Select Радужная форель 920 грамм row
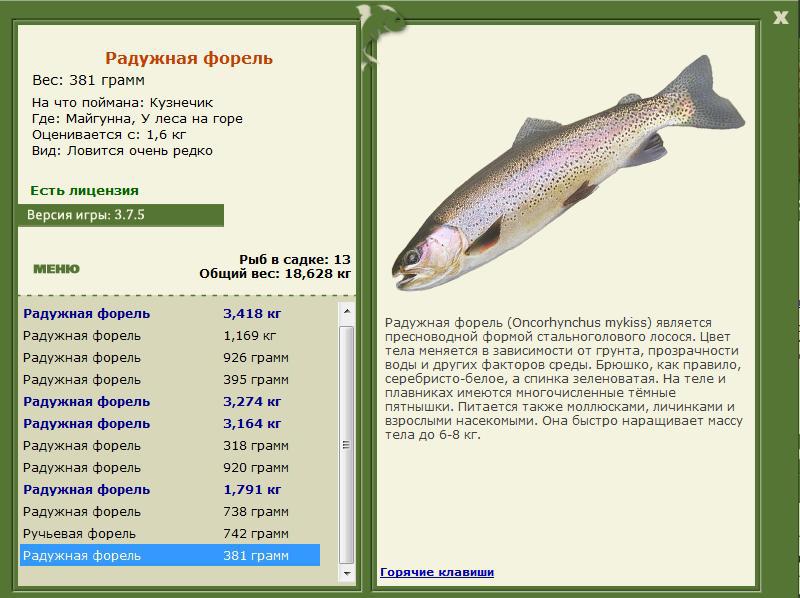The image size is (800, 598). click(x=170, y=467)
